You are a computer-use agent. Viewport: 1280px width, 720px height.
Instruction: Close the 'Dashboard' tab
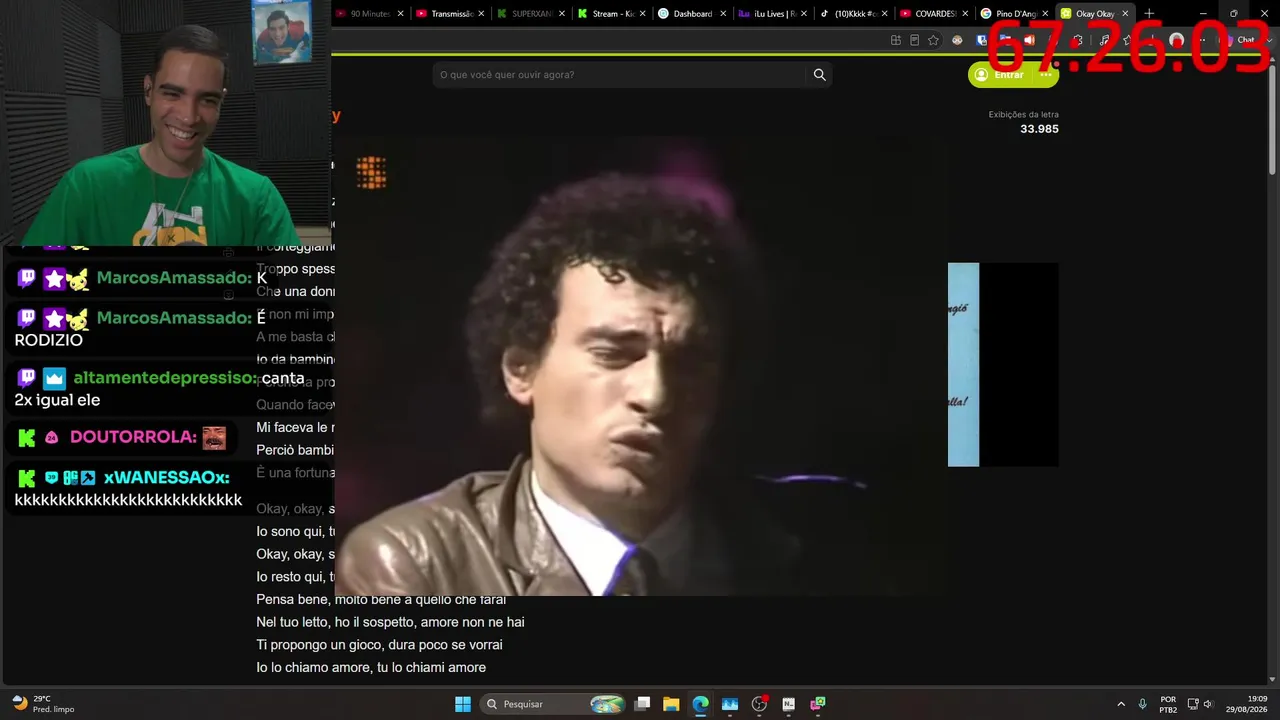[723, 14]
